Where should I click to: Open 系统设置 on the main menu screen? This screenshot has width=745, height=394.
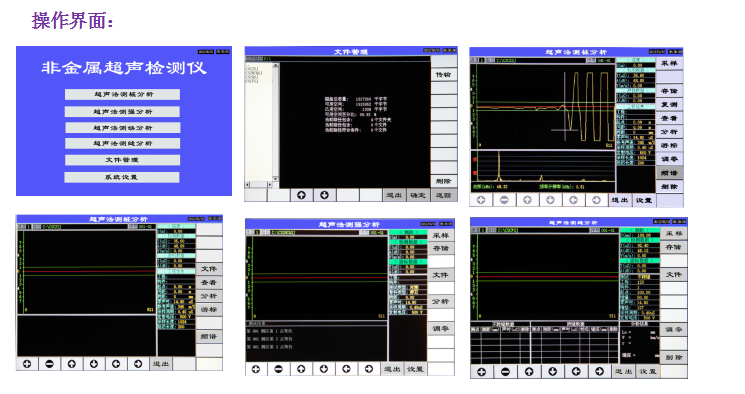[122, 177]
